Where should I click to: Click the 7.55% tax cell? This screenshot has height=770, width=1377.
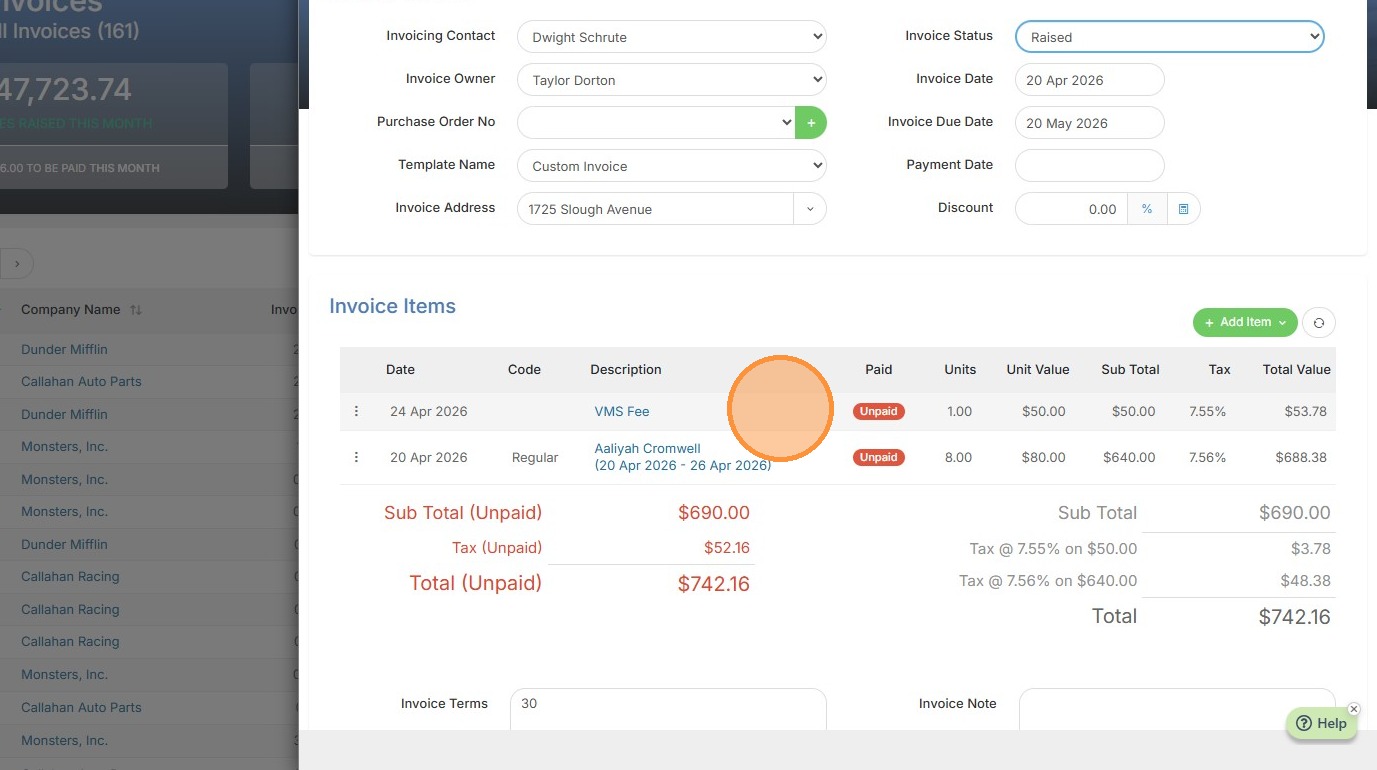pos(1207,411)
